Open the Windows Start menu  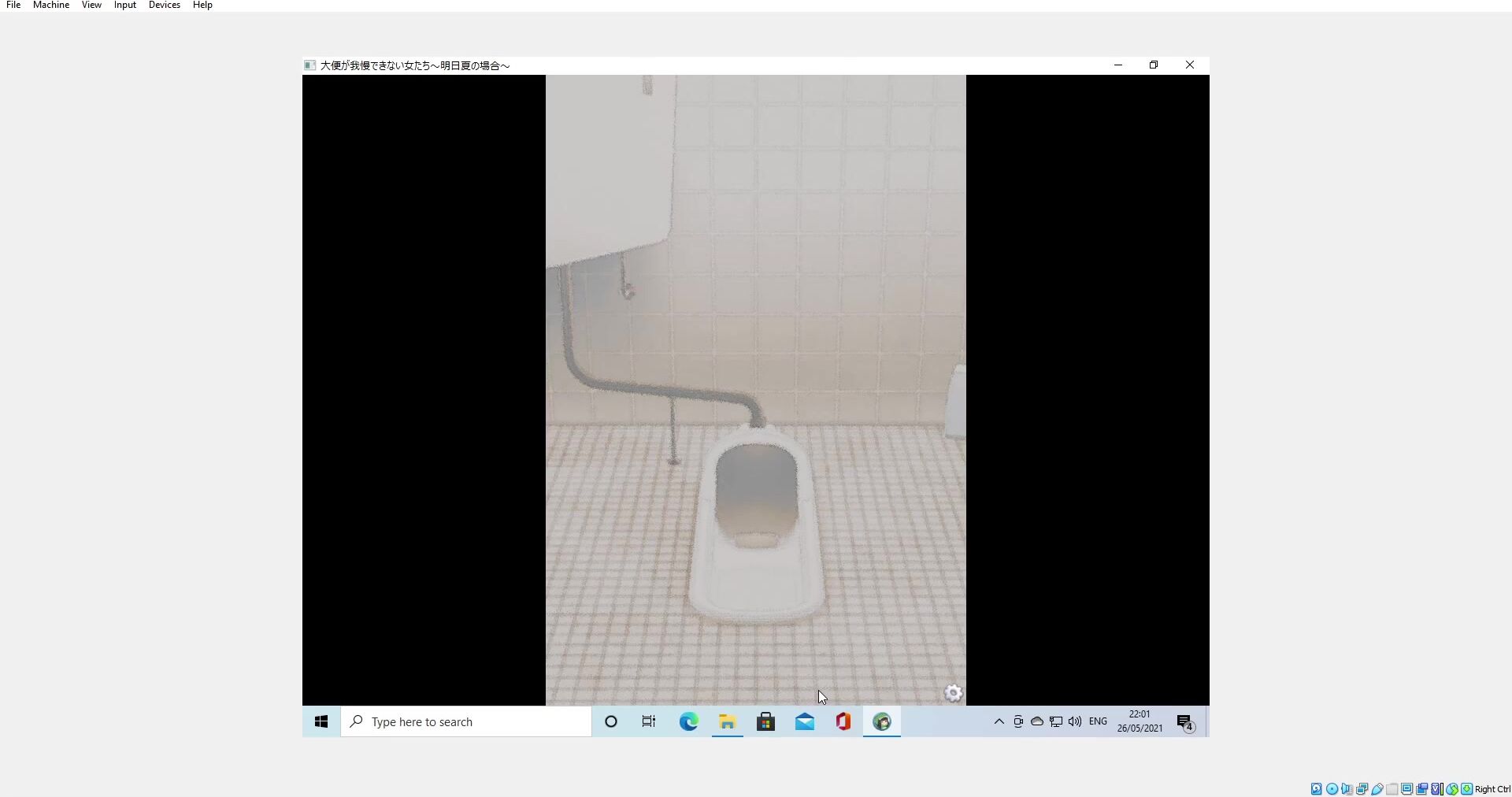(321, 721)
